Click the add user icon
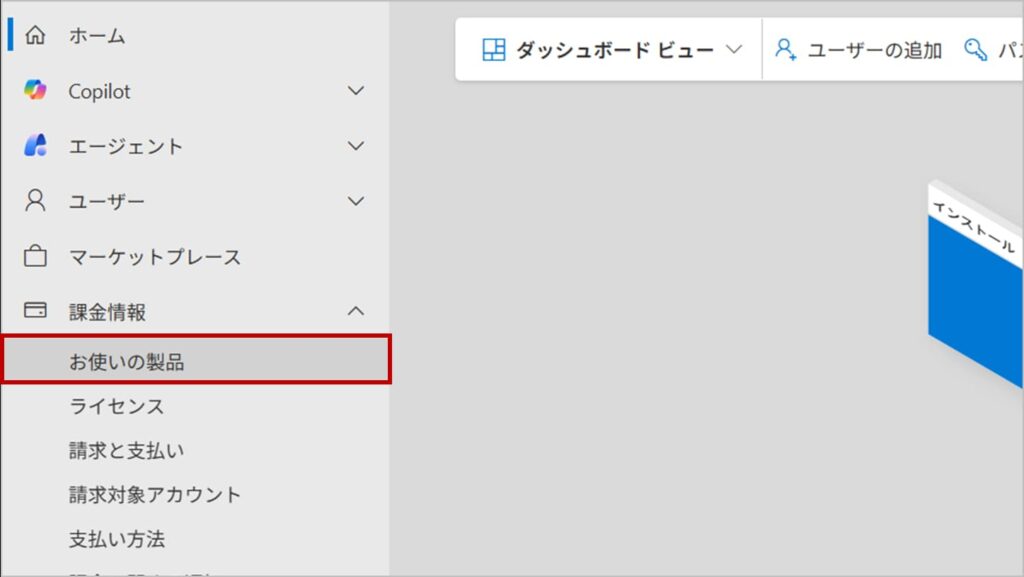This screenshot has width=1024, height=577. [786, 50]
